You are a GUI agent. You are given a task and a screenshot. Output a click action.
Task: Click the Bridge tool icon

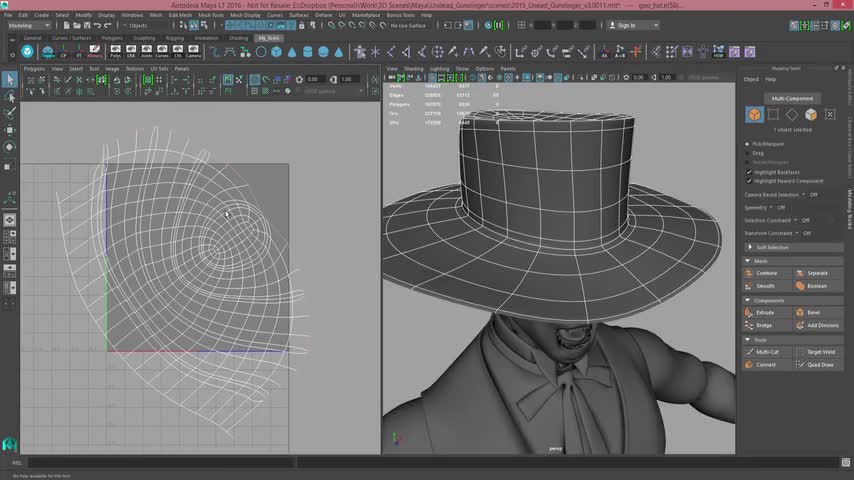749,325
